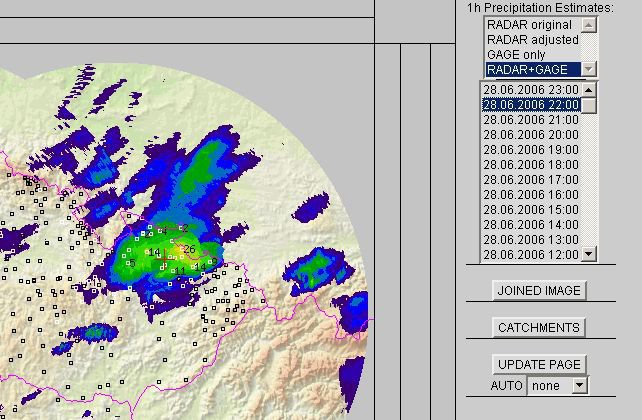Screen dimensions: 642x420
Task: Click the time list scroll-down arrow
Action: (x=589, y=254)
